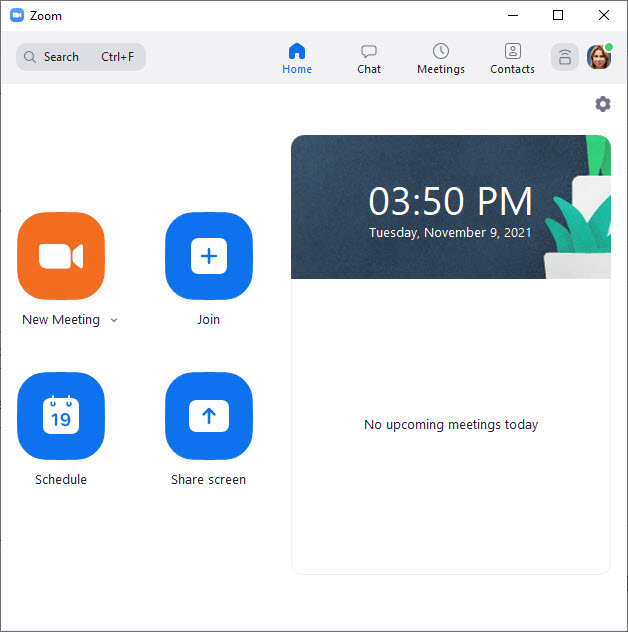Click the 'No upcoming meetings today' text

coord(451,424)
